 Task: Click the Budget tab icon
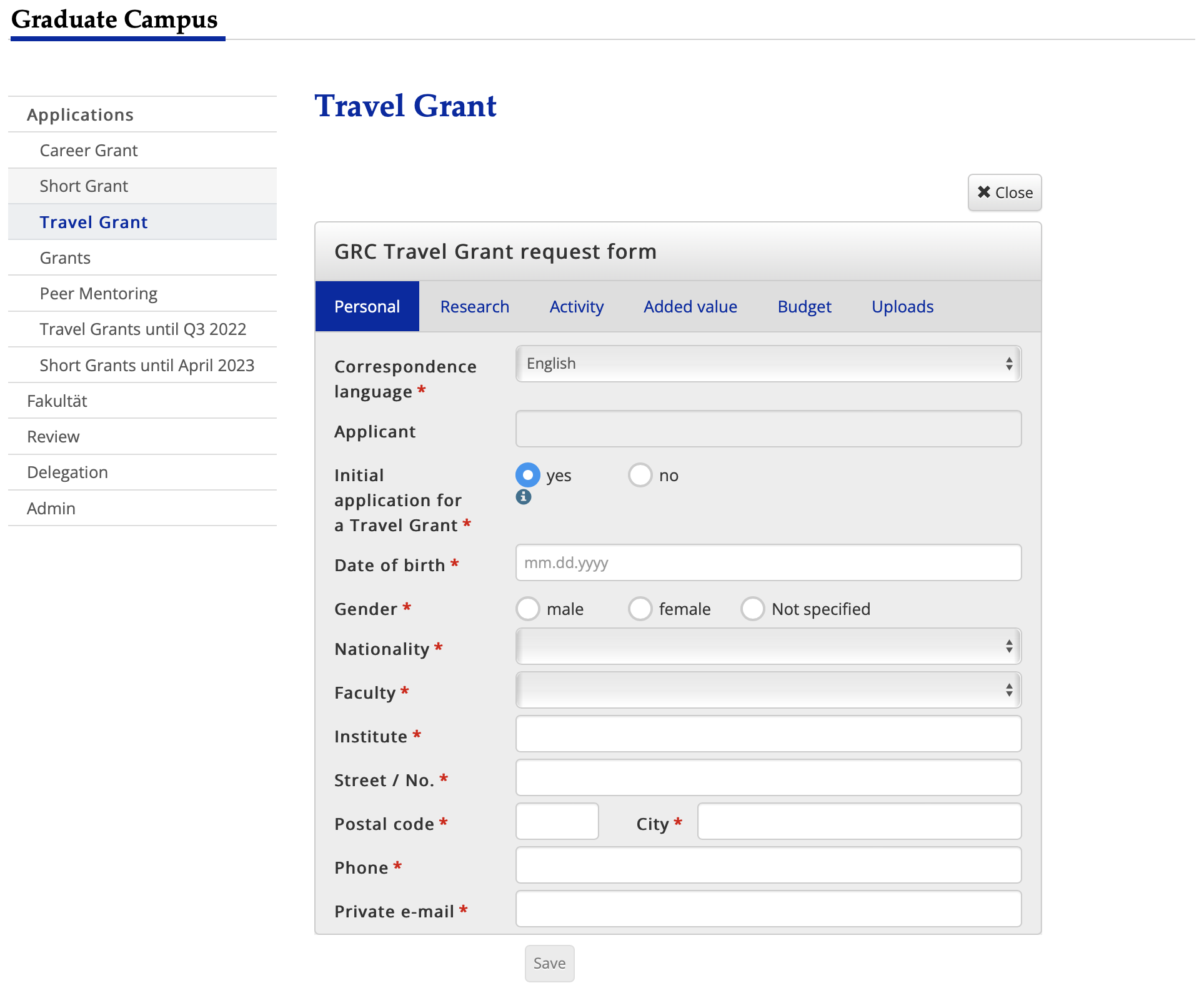click(x=804, y=306)
